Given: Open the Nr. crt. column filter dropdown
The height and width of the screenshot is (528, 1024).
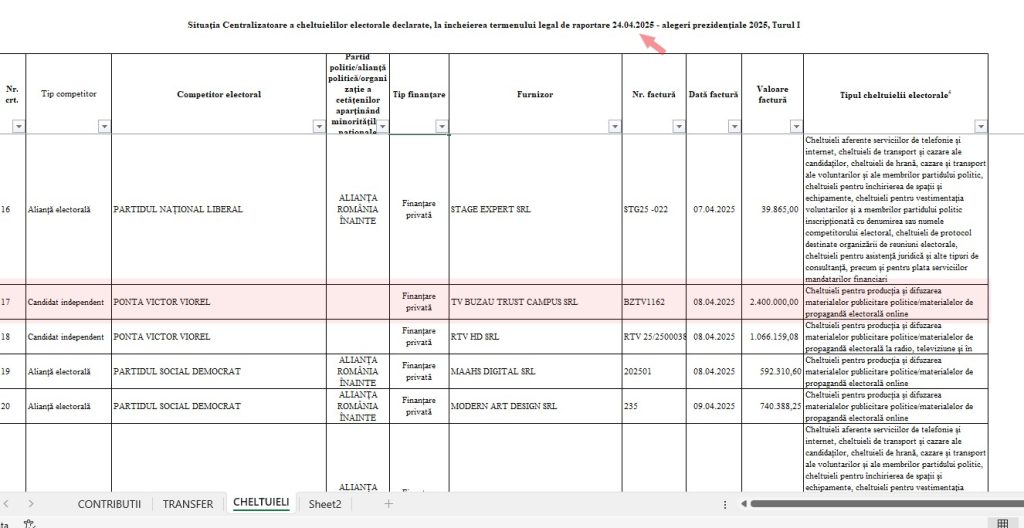Looking at the screenshot, I should click(x=18, y=126).
